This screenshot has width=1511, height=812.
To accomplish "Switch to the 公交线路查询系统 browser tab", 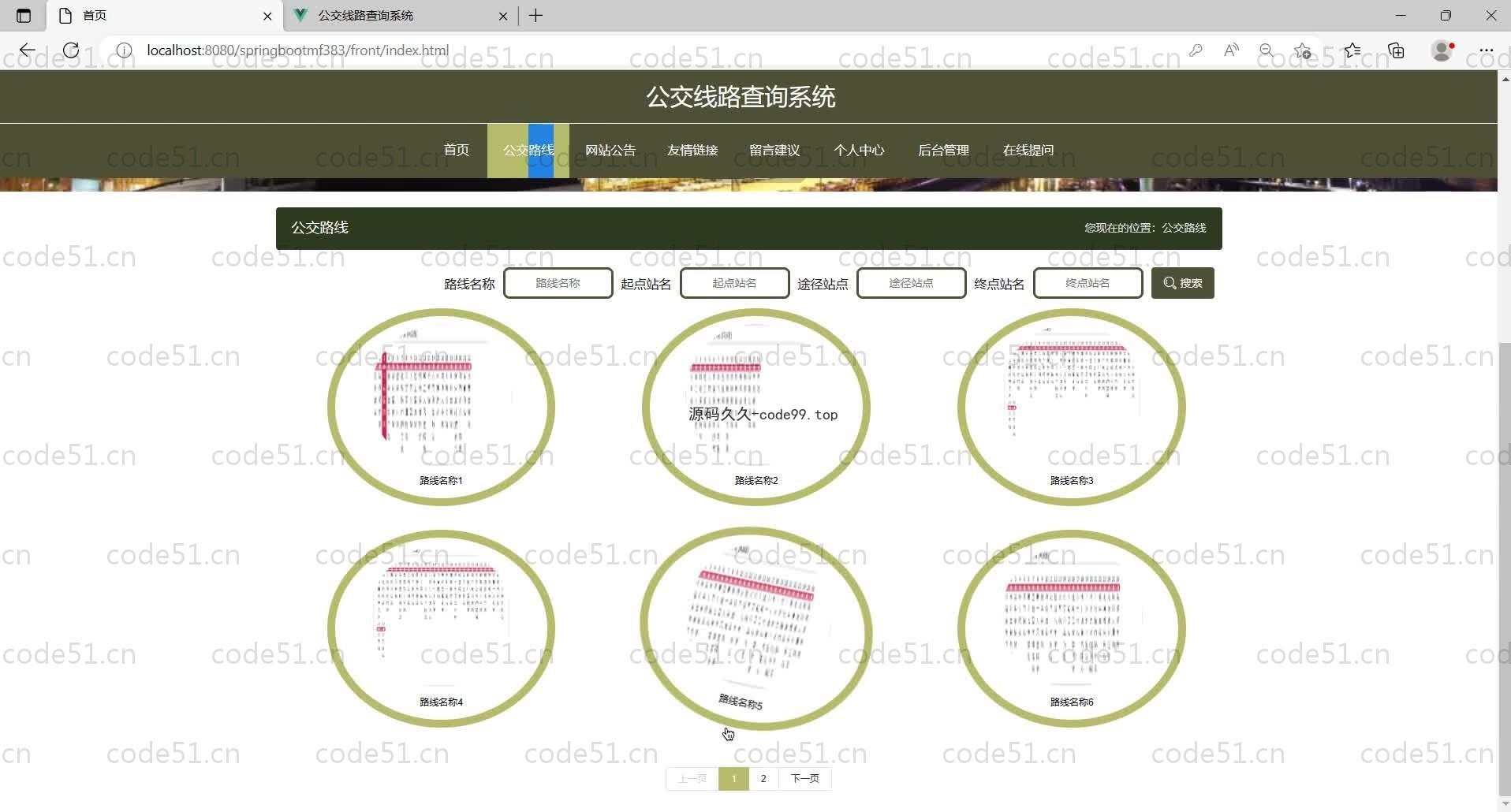I will [x=401, y=16].
